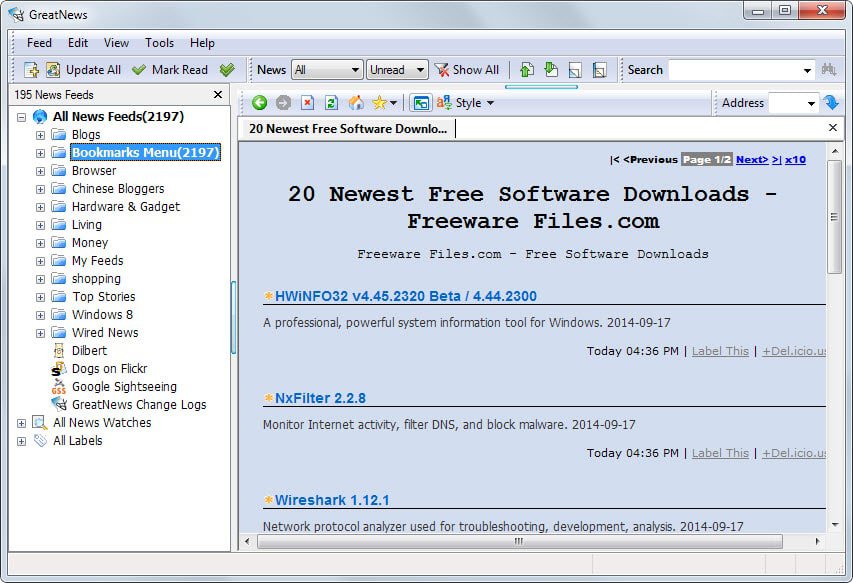
Task: Click the first page layout icon
Action: click(x=575, y=70)
